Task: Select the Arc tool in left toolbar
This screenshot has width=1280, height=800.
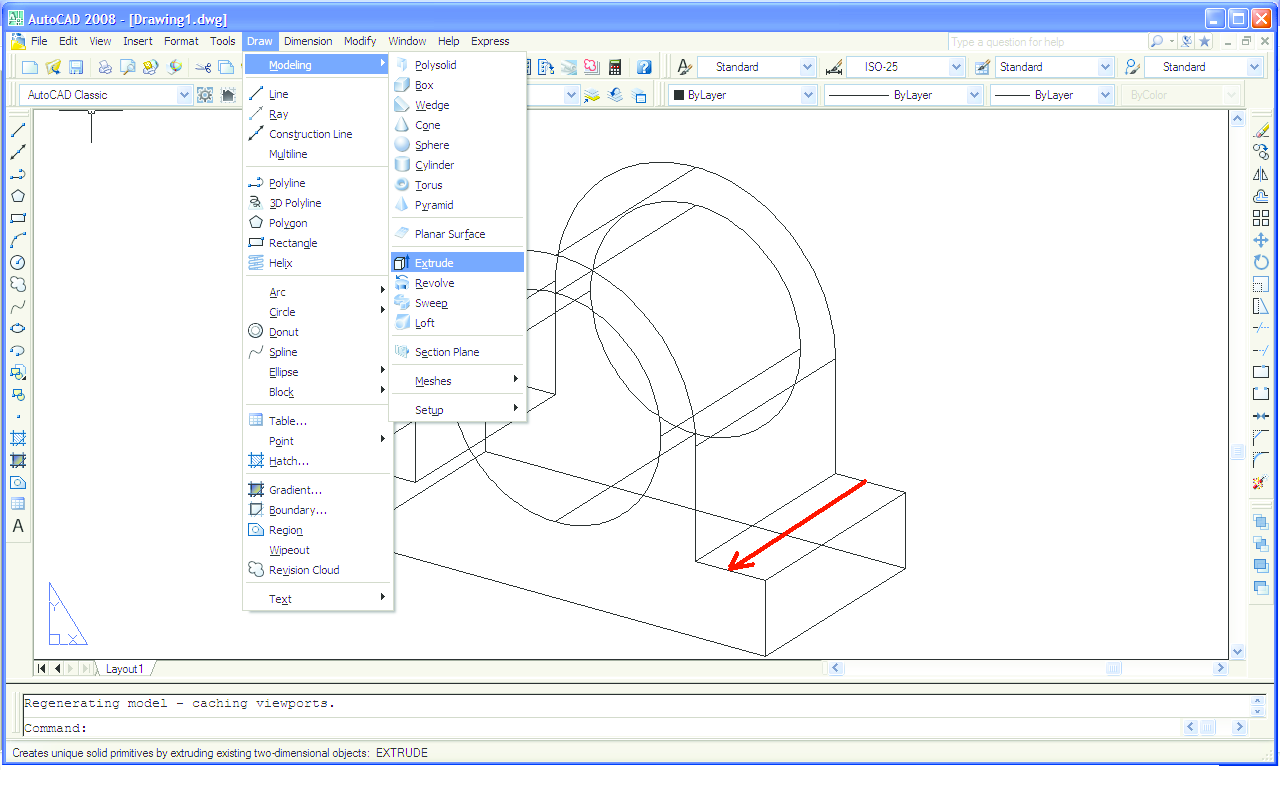Action: click(x=18, y=240)
